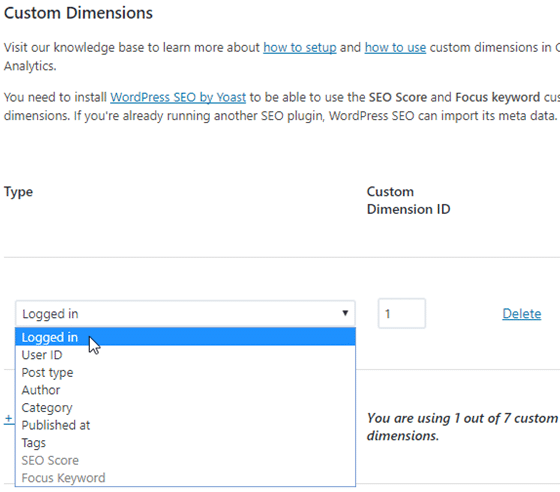The width and height of the screenshot is (560, 492).
Task: Select the 'User ID' option
Action: (x=185, y=355)
